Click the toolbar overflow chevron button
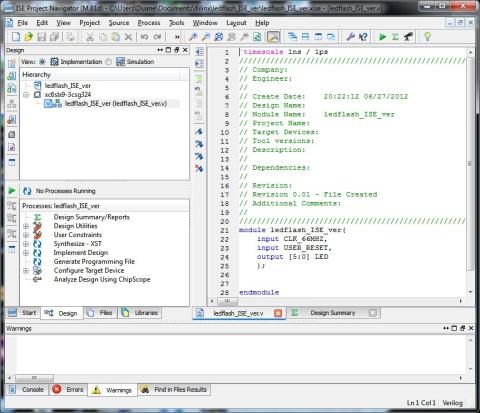 point(177,37)
